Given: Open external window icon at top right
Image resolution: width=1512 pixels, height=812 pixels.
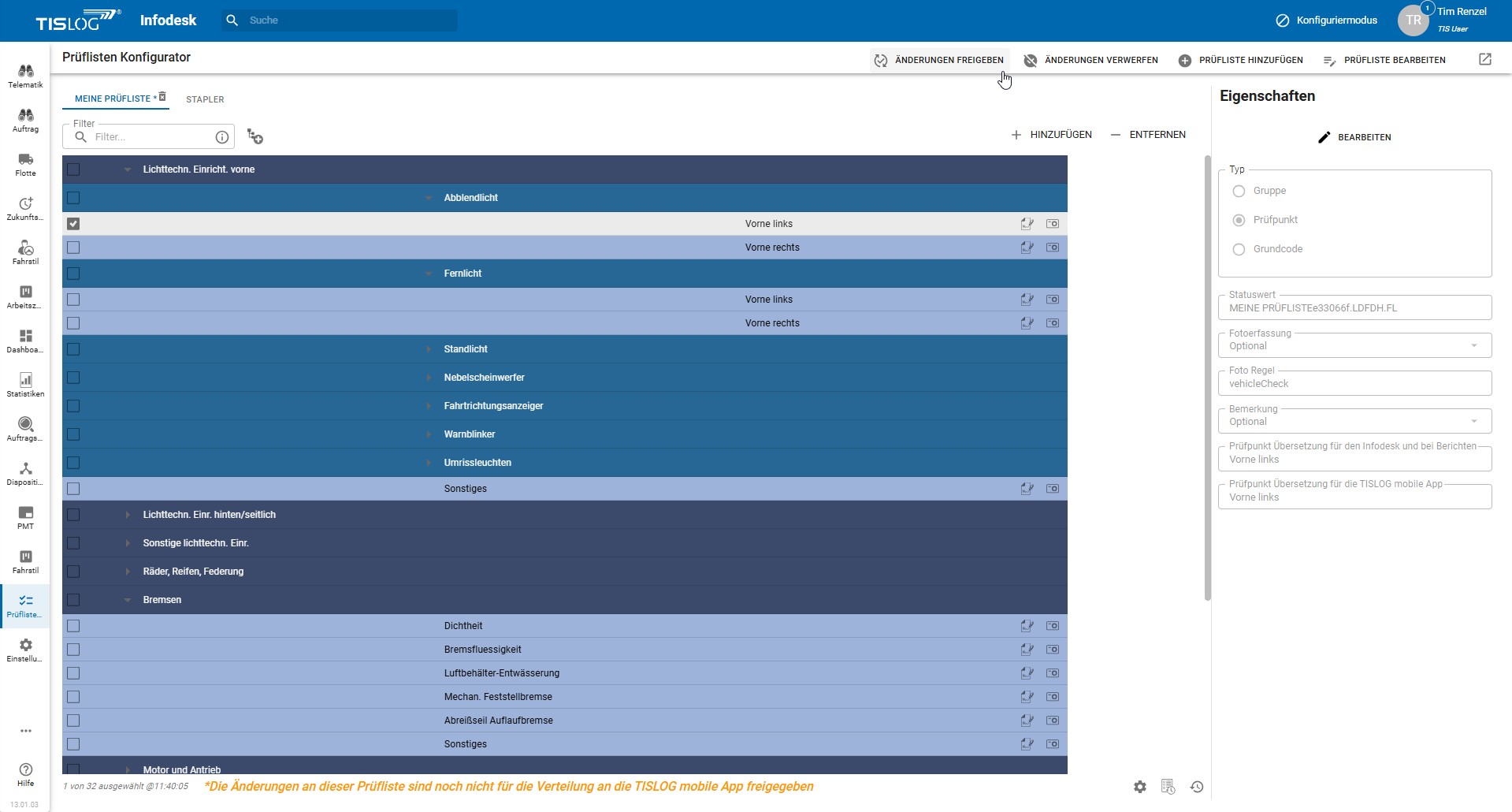Looking at the screenshot, I should (x=1485, y=59).
